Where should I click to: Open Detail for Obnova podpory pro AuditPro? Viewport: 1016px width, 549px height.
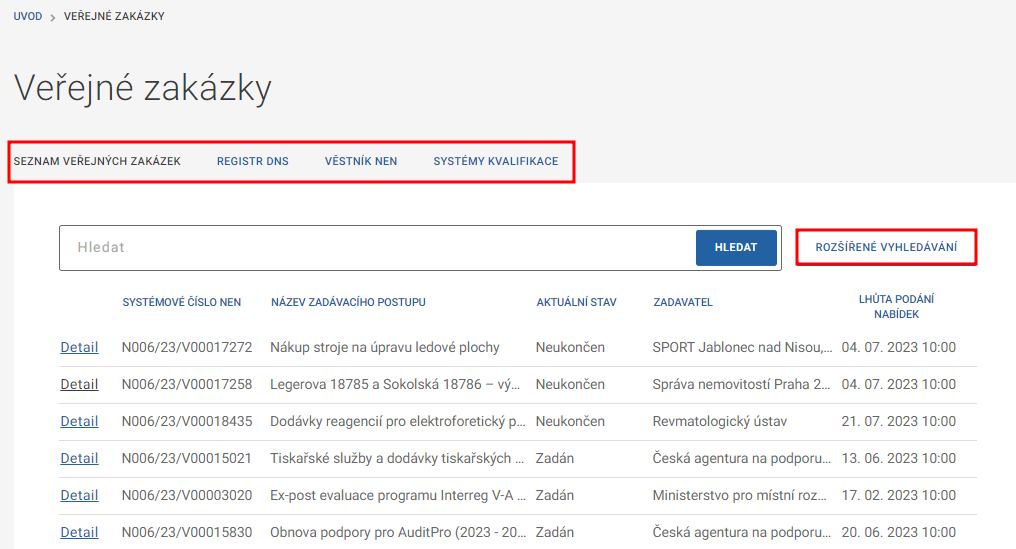click(x=79, y=533)
